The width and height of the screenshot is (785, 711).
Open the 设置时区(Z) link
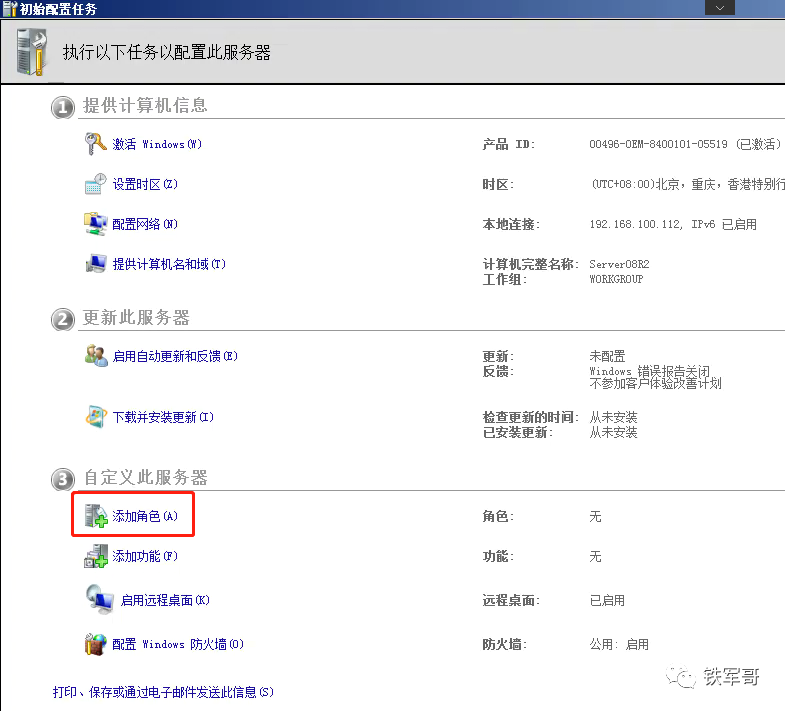pos(145,184)
